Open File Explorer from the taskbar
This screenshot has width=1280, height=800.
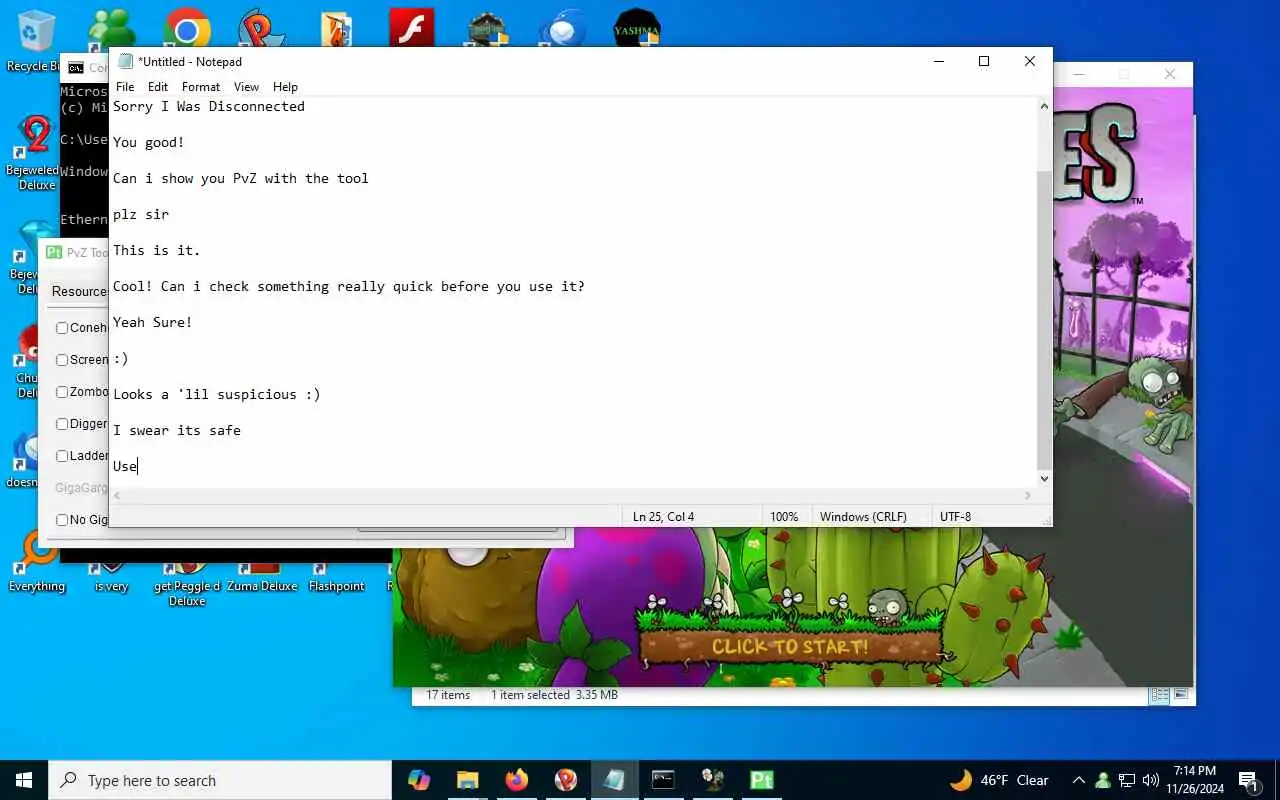point(468,780)
